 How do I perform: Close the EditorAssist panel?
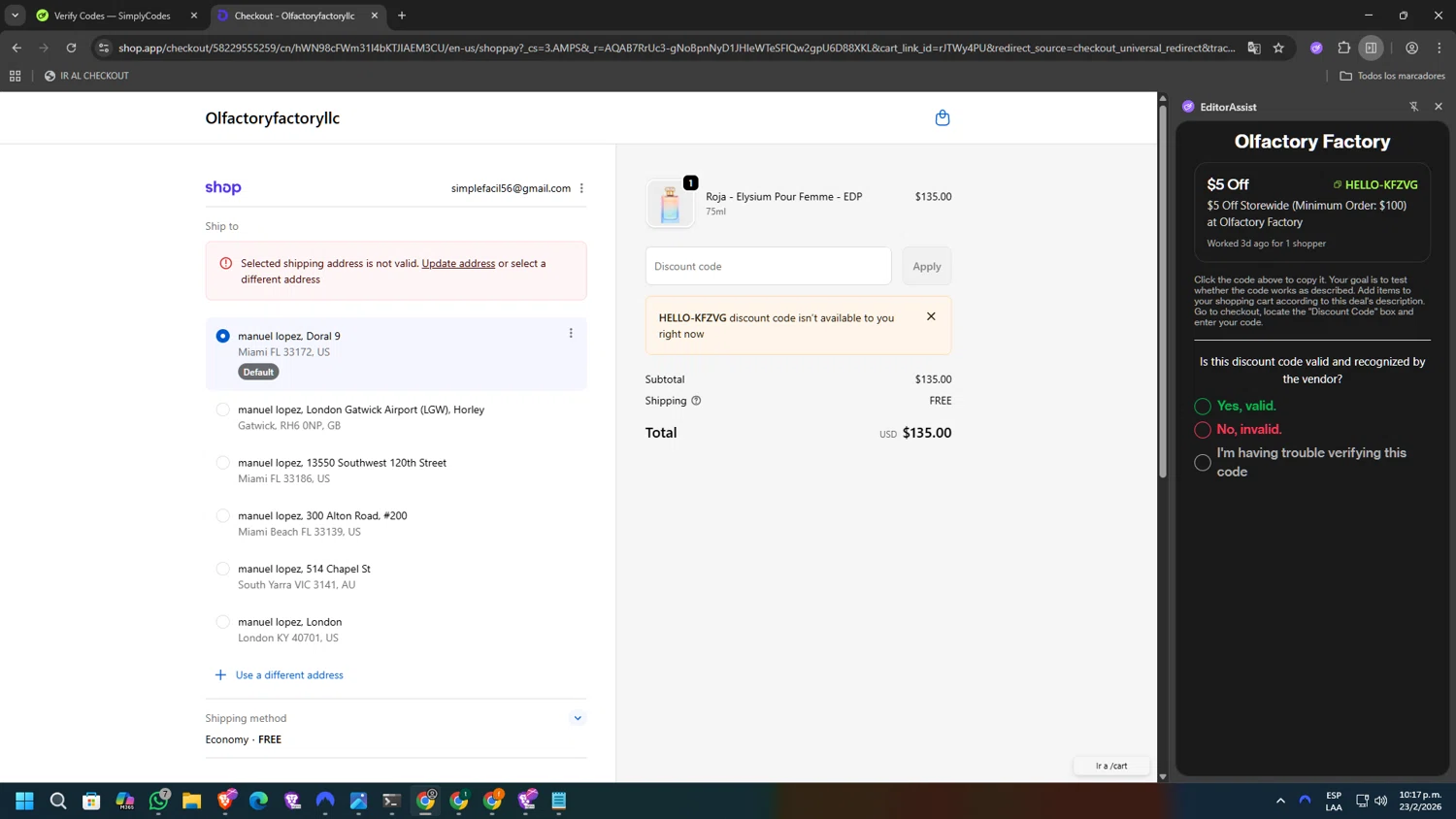click(x=1439, y=107)
